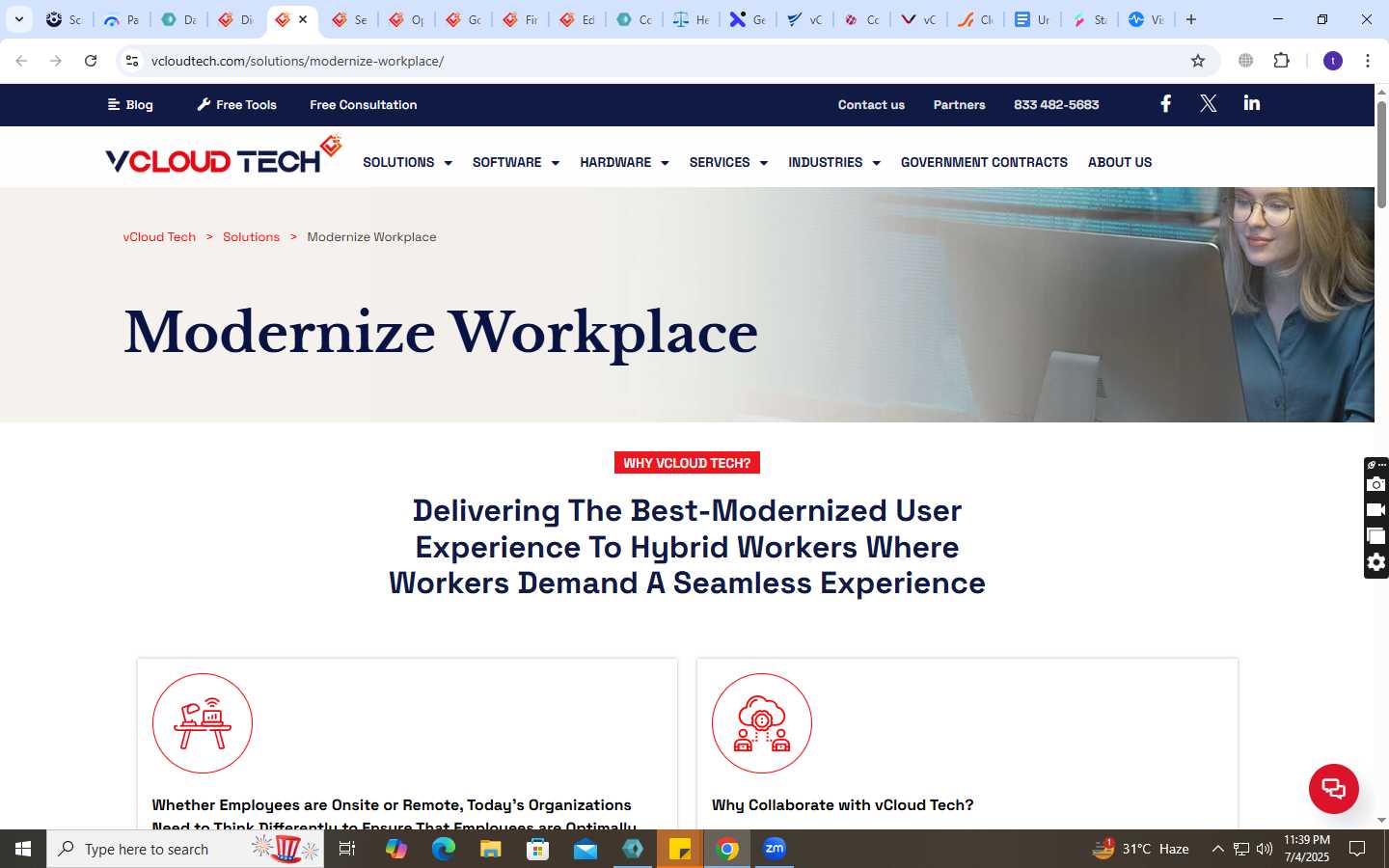This screenshot has width=1389, height=868.
Task: Open the Mail app on taskbar
Action: click(586, 849)
